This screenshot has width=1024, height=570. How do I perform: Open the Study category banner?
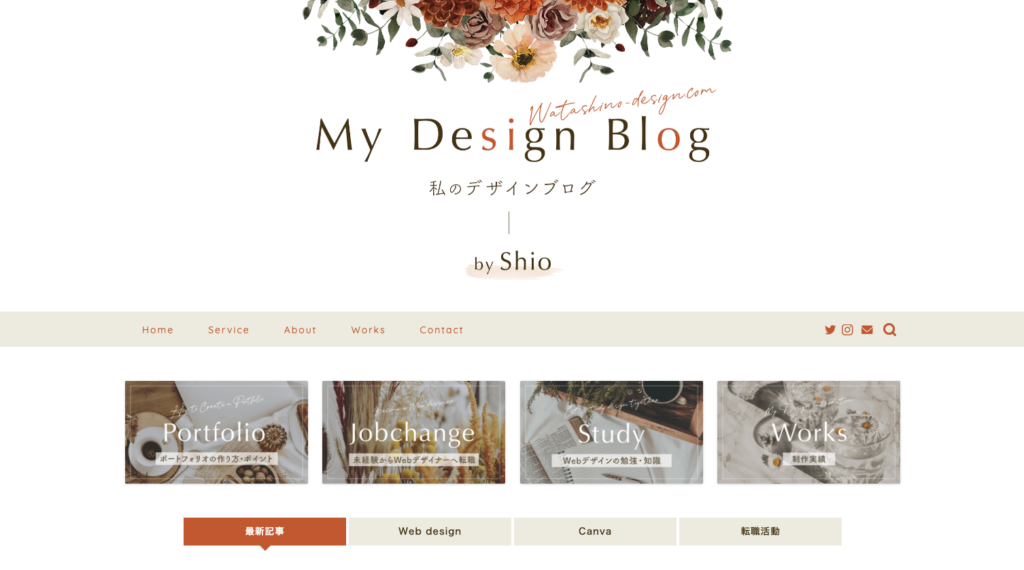[611, 432]
